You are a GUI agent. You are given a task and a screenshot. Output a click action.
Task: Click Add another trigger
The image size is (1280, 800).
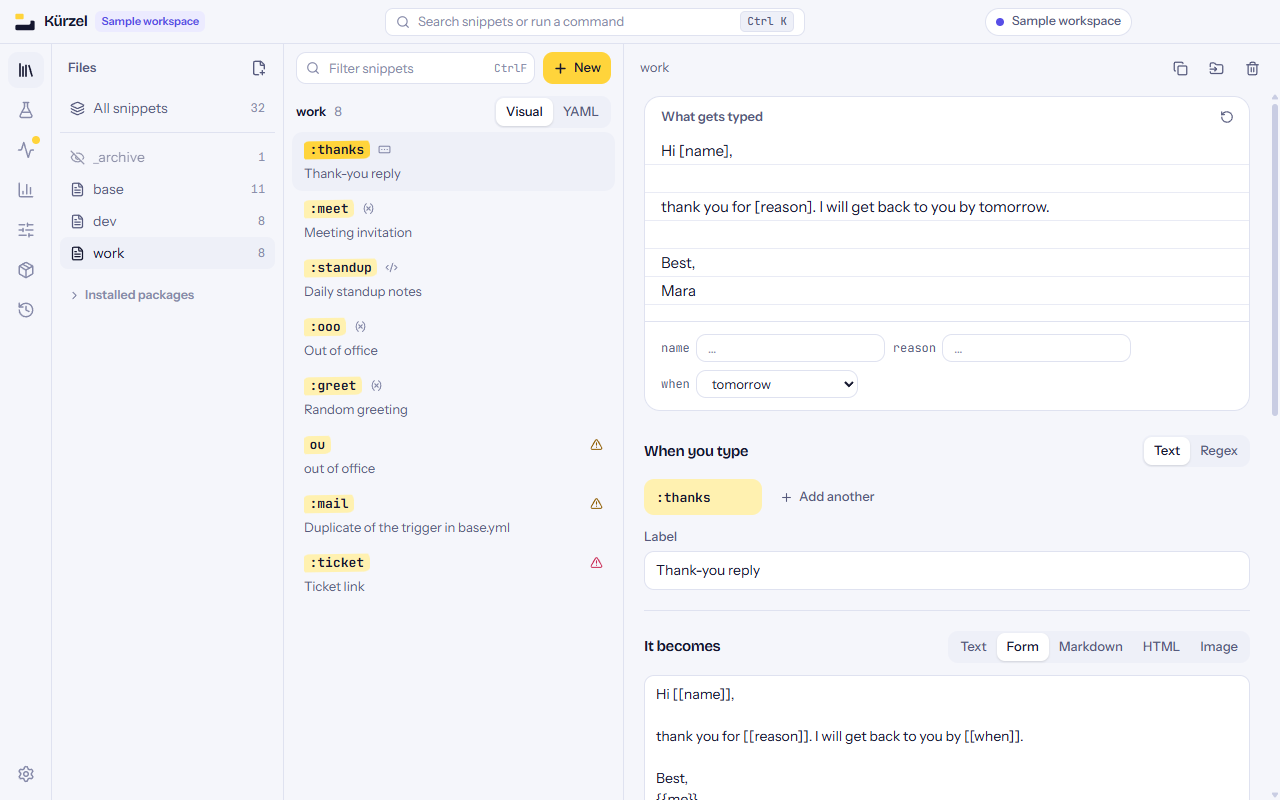(828, 497)
